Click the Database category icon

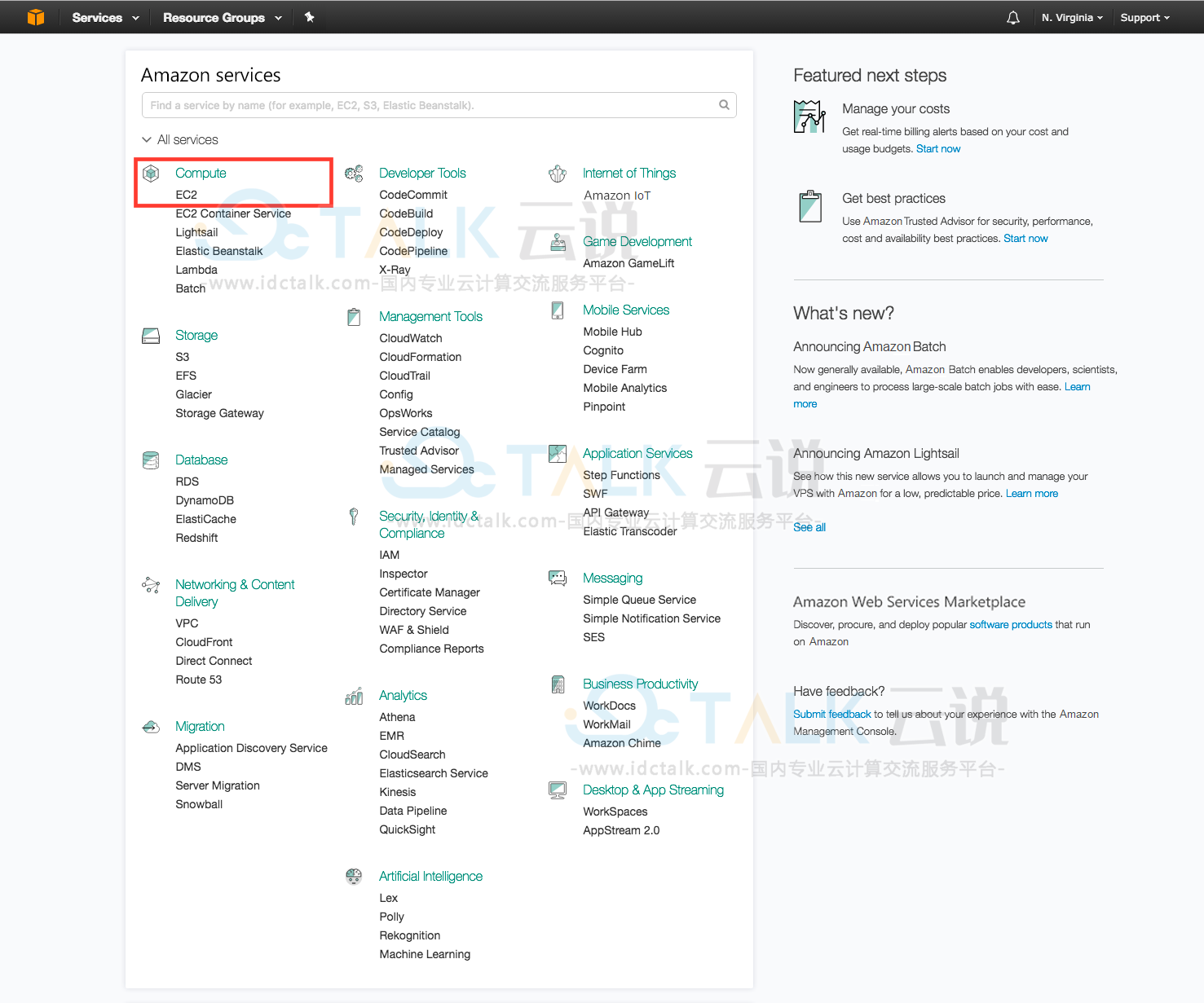click(151, 460)
